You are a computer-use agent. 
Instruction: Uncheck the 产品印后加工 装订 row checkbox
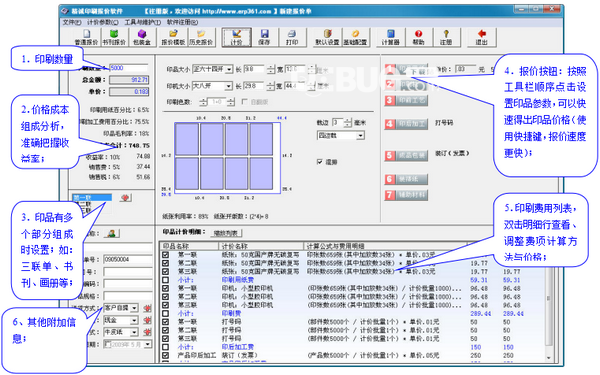point(166,355)
